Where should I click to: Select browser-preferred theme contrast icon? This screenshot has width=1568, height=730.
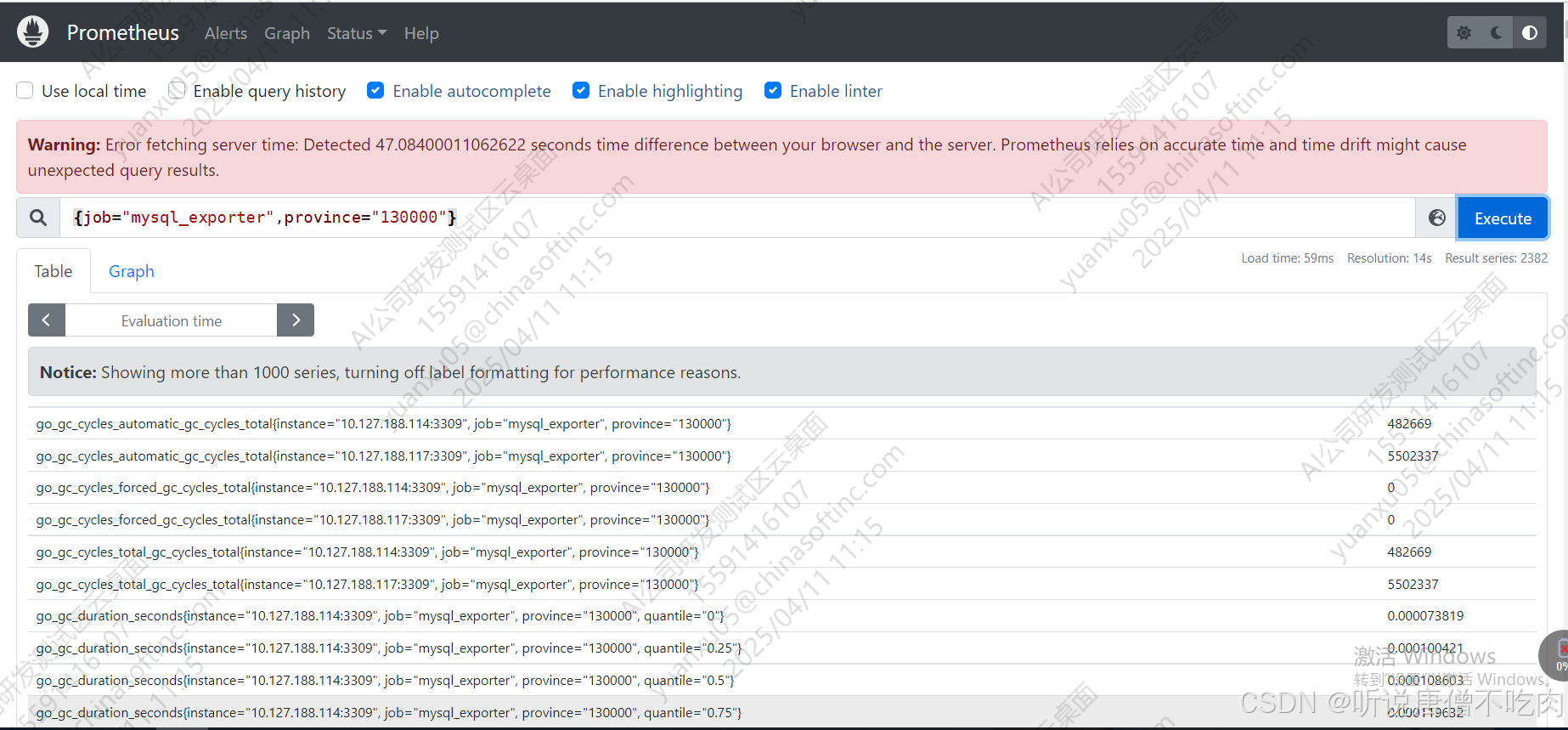click(x=1530, y=32)
